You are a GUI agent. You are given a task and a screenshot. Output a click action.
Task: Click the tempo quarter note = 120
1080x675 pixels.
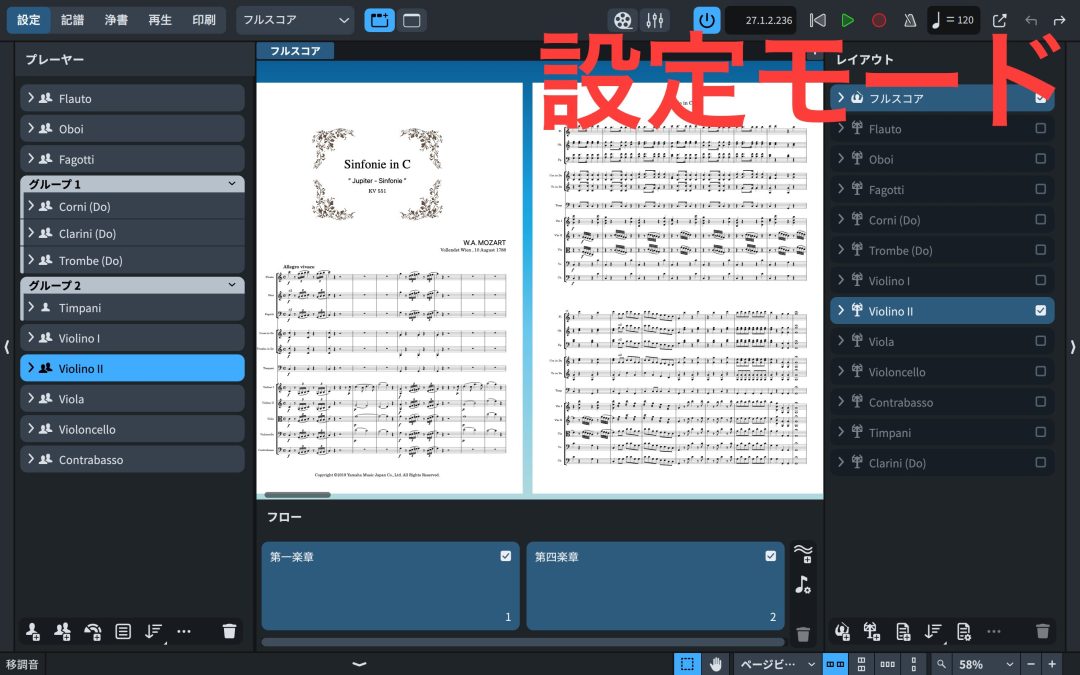coord(953,20)
